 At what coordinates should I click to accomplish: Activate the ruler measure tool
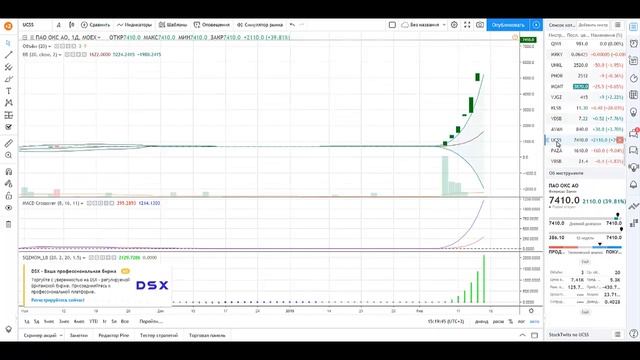8,143
